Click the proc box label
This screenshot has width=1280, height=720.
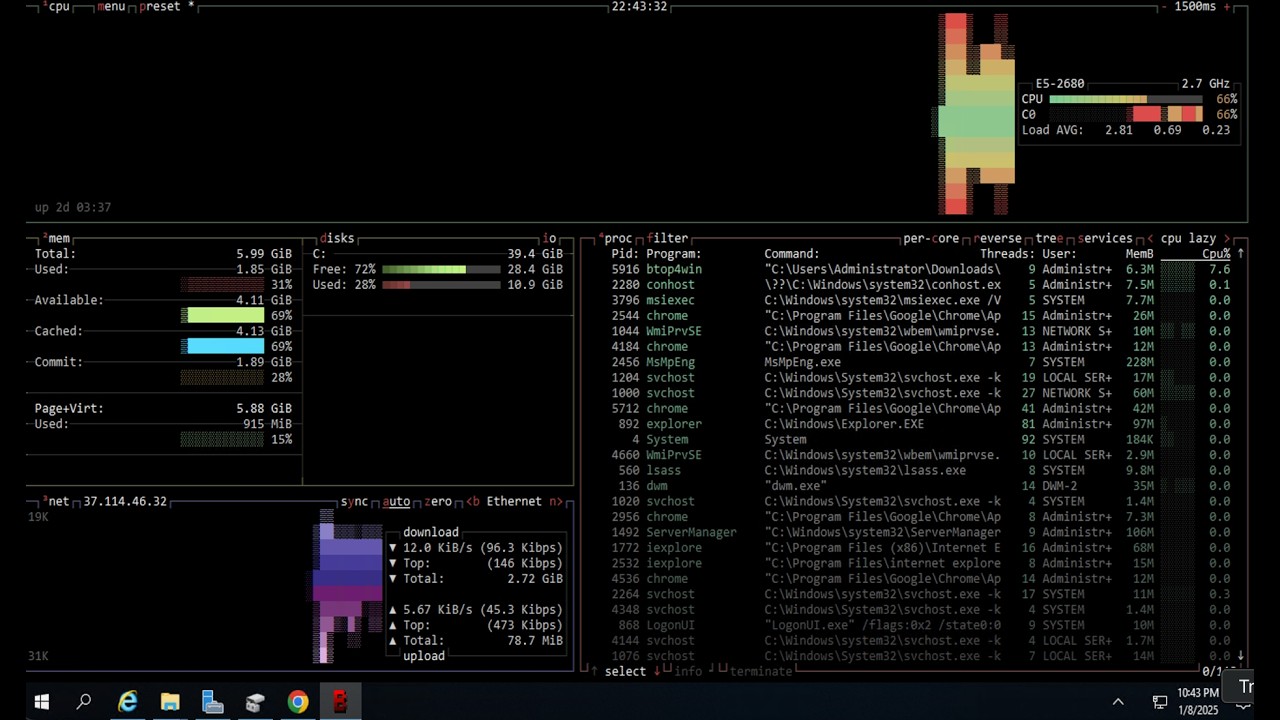(x=617, y=239)
